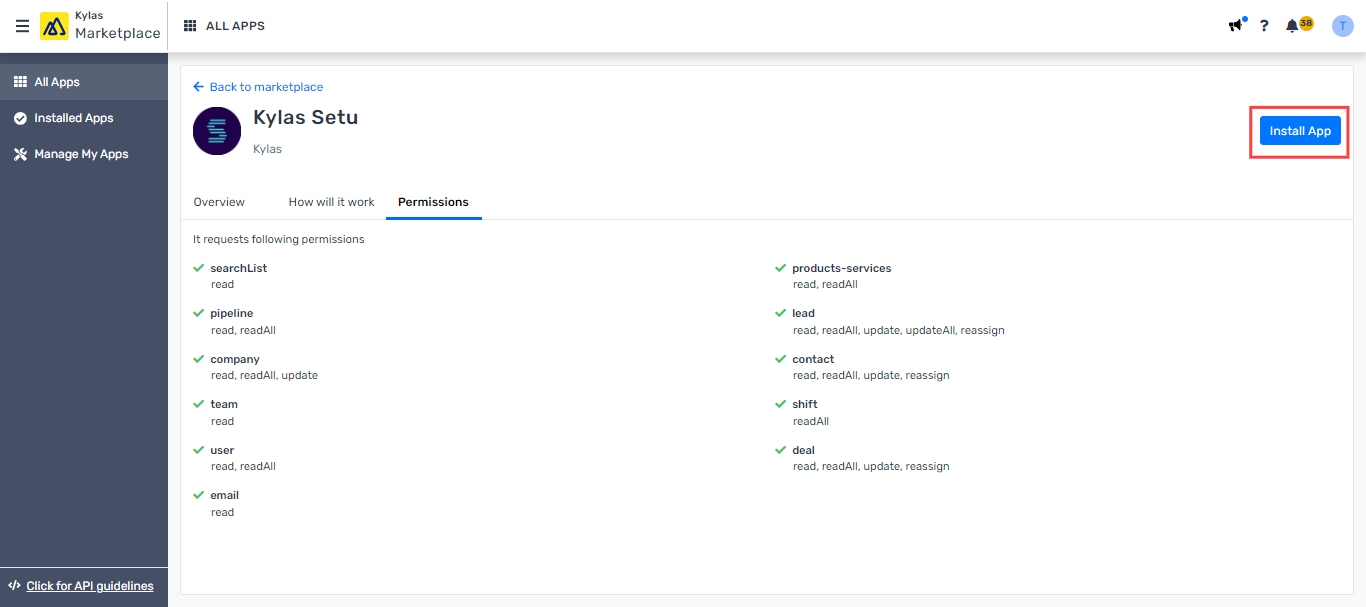
Task: Open Manage My Apps in sidebar
Action: [84, 154]
